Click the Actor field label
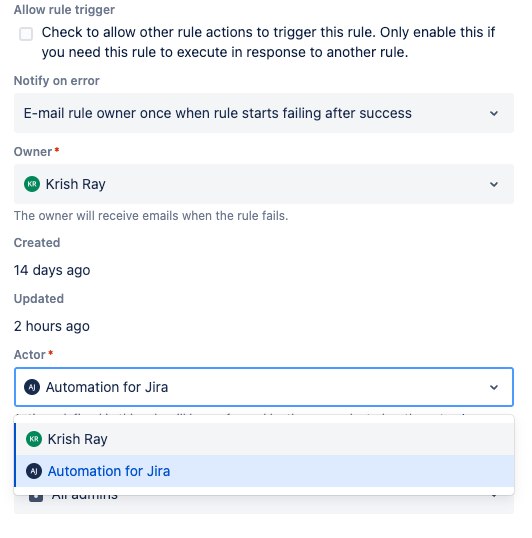This screenshot has width=532, height=538. click(x=30, y=355)
